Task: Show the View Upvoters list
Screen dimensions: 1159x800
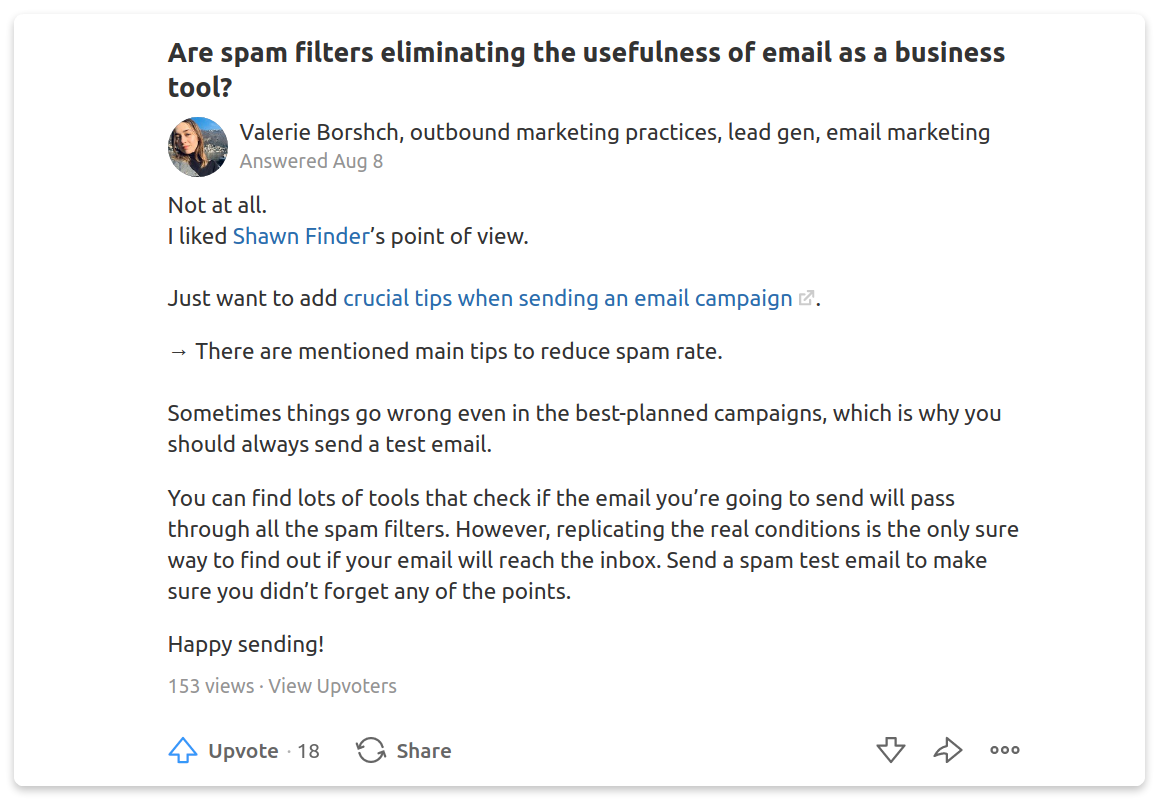Action: [333, 686]
